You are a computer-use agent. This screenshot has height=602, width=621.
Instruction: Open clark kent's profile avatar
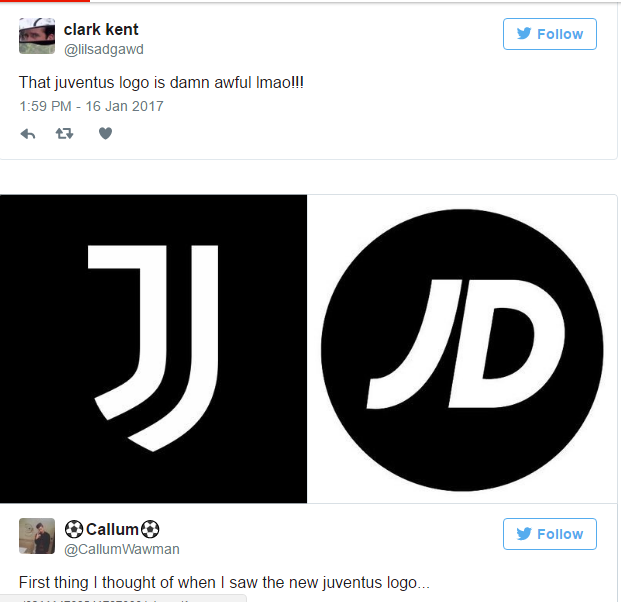37,36
